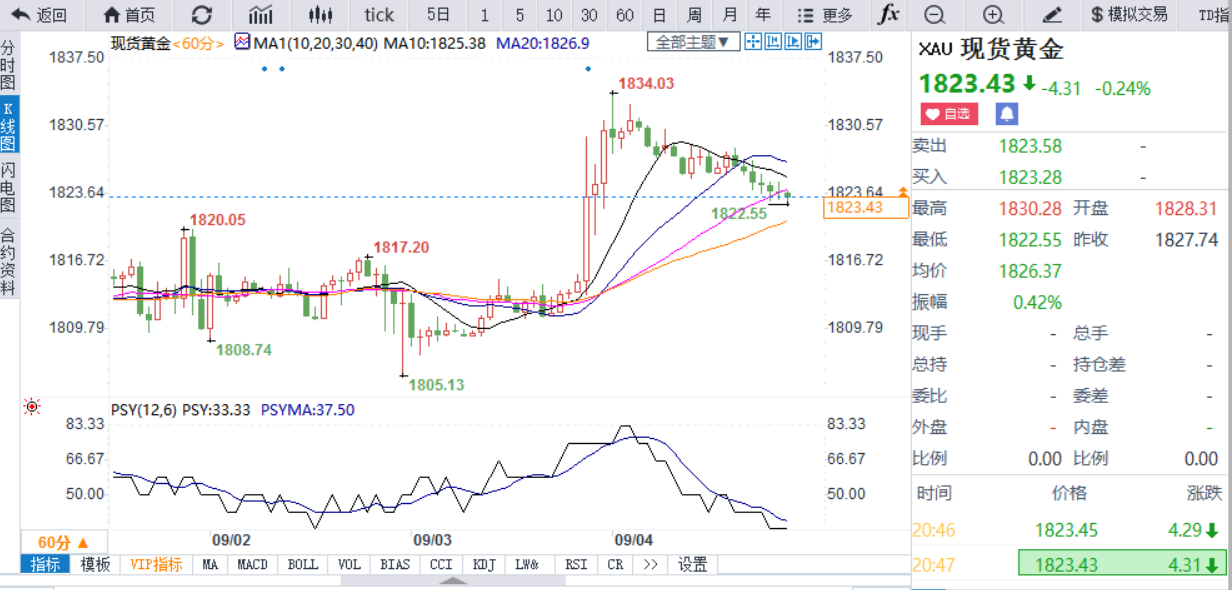The height and width of the screenshot is (590, 1232).
Task: Select the 60-minute period button
Action: coord(625,15)
